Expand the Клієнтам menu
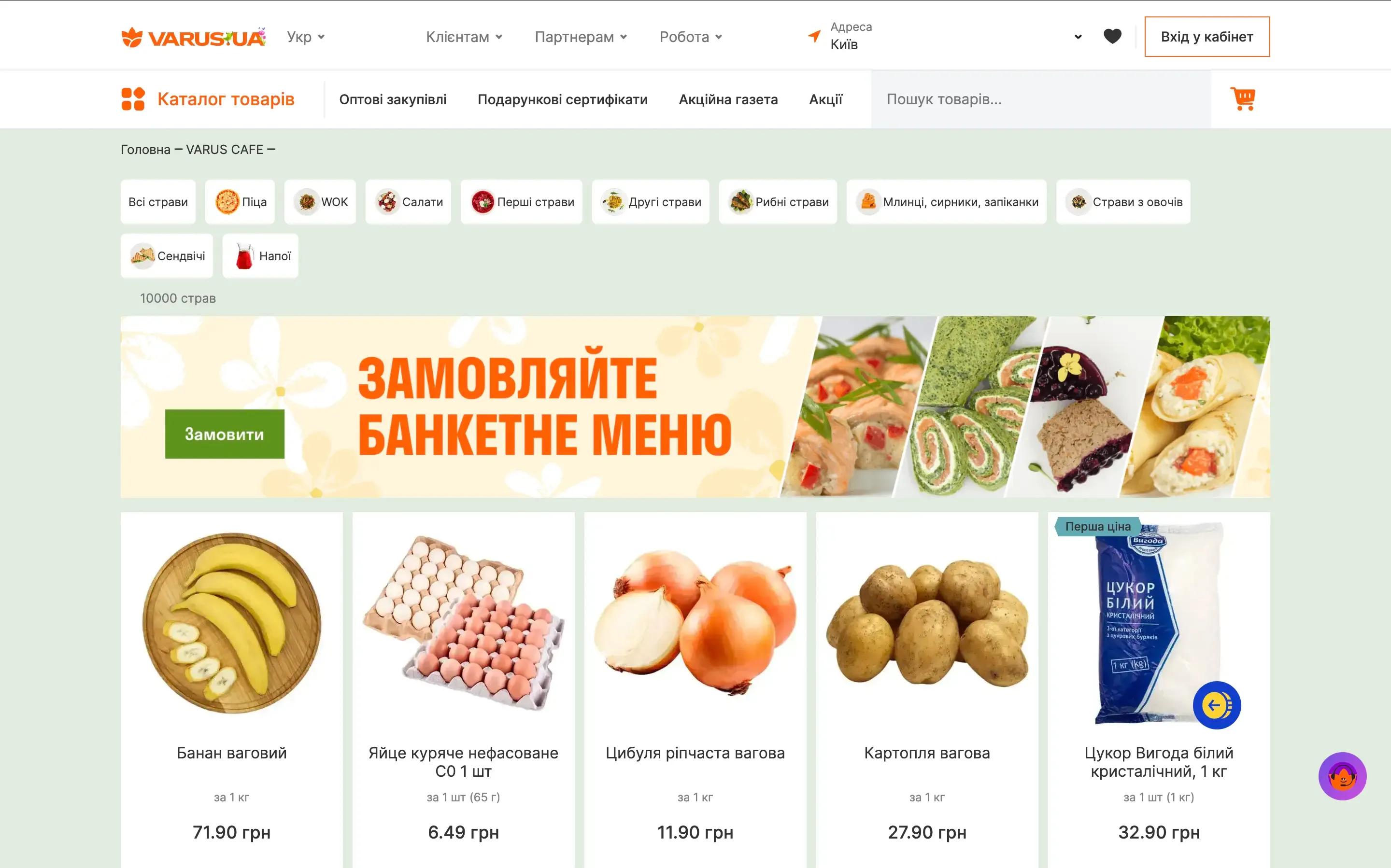Screen dimensions: 1391x868 pyautogui.click(x=464, y=37)
